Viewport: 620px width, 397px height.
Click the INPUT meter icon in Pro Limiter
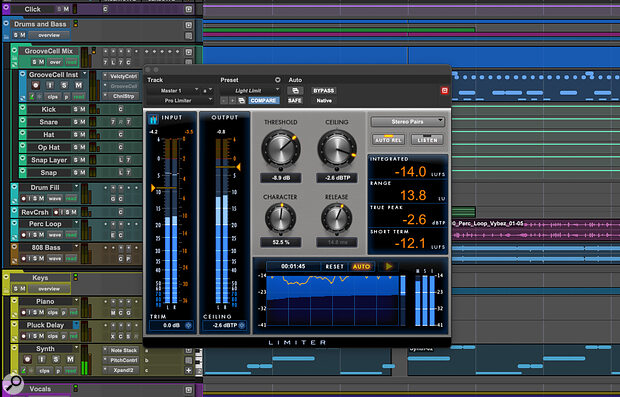(x=153, y=118)
